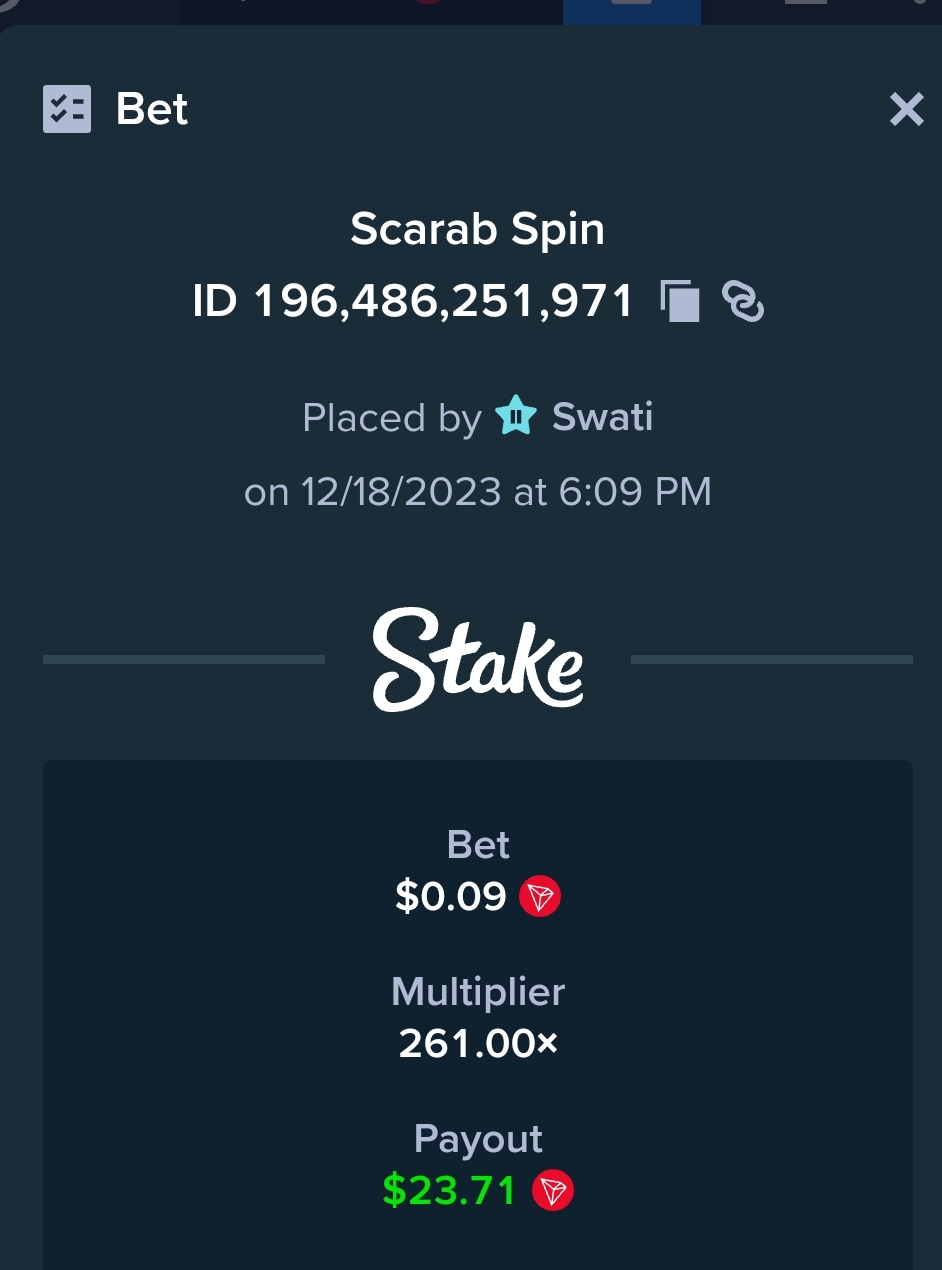This screenshot has height=1270, width=942.
Task: Click the green $23.71 payout amount
Action: click(449, 1191)
